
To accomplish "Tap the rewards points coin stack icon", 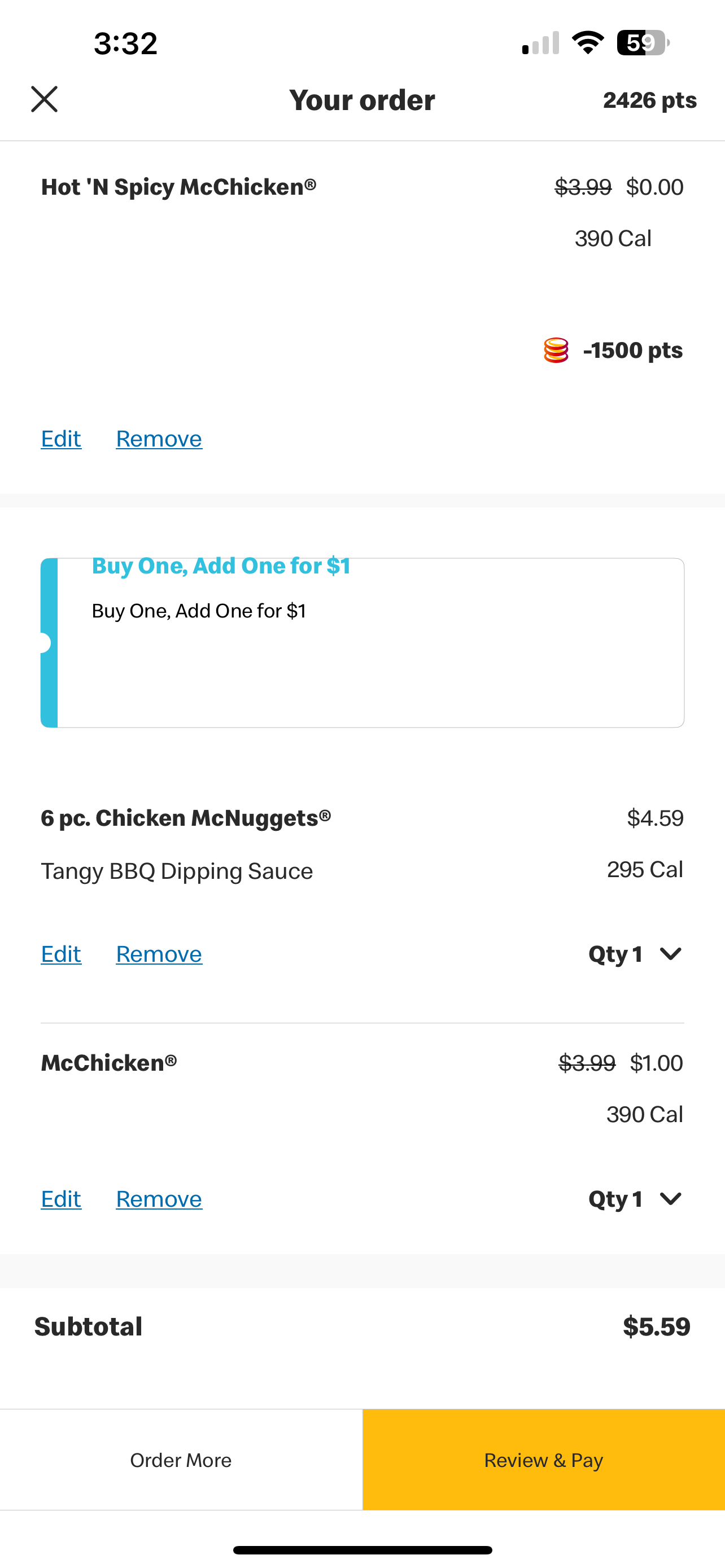I will (556, 351).
